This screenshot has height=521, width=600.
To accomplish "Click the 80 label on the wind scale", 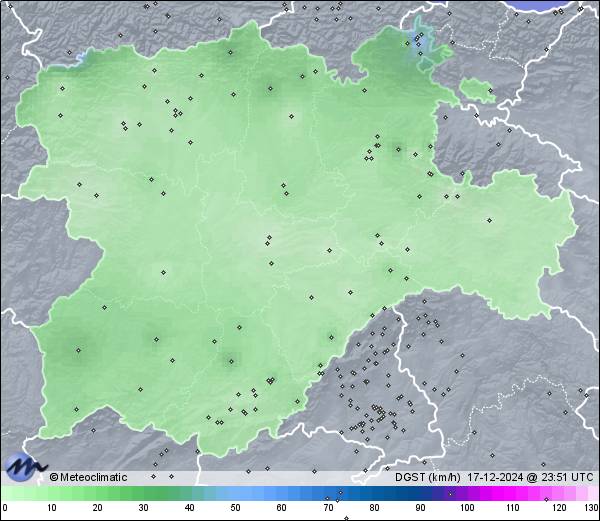I will point(374,508).
